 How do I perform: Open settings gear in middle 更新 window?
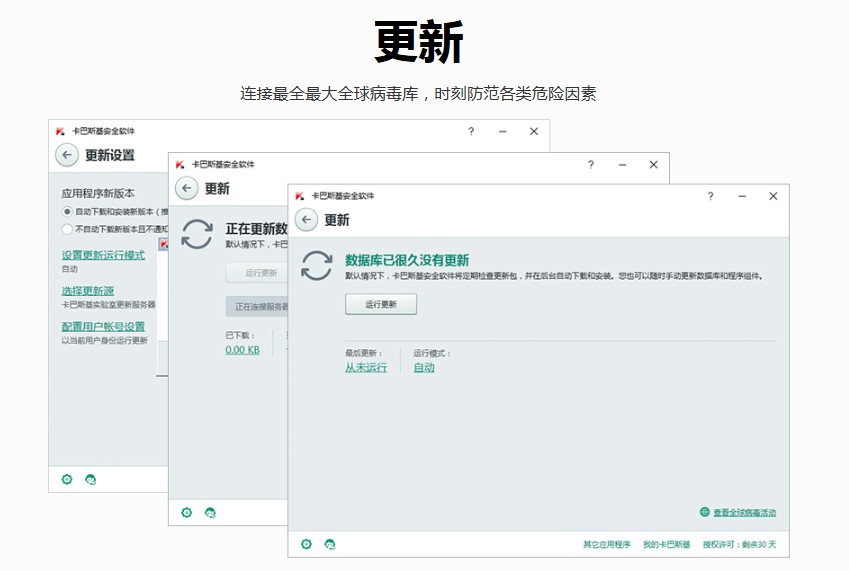[187, 512]
